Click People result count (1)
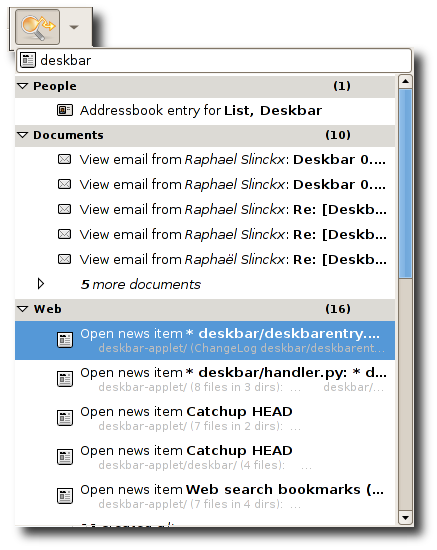The height and width of the screenshot is (550, 437). (342, 86)
